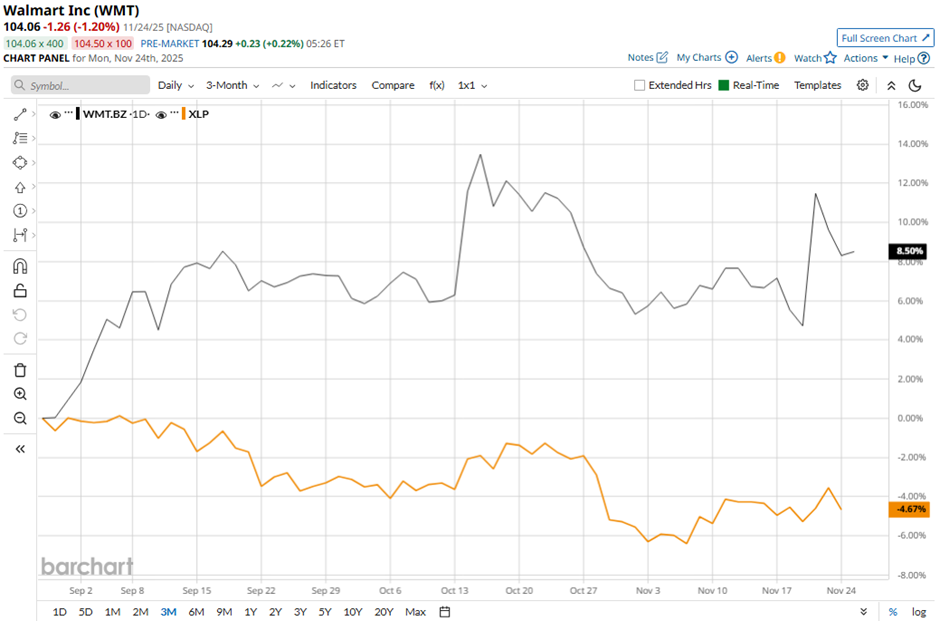Image resolution: width=940 pixels, height=621 pixels.
Task: Select the 1Y range tab
Action: (251, 612)
